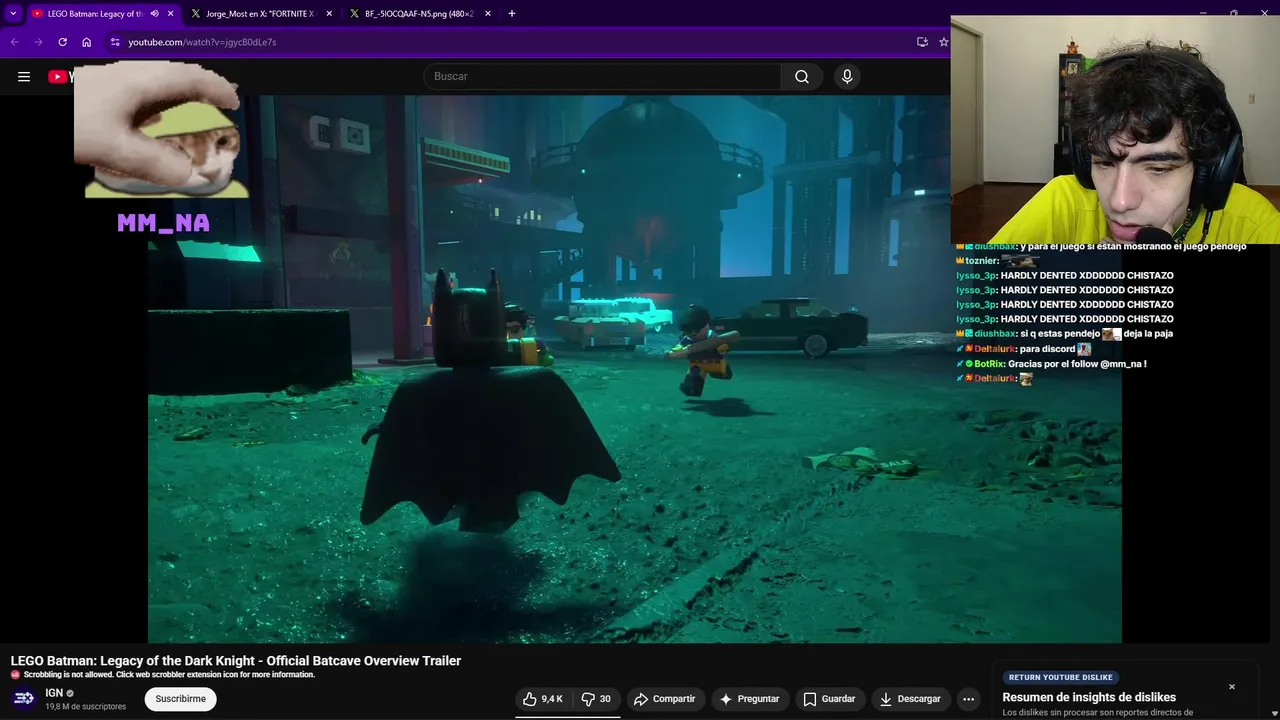The height and width of the screenshot is (720, 1280).
Task: Open the IGN channel name link
Action: point(54,693)
